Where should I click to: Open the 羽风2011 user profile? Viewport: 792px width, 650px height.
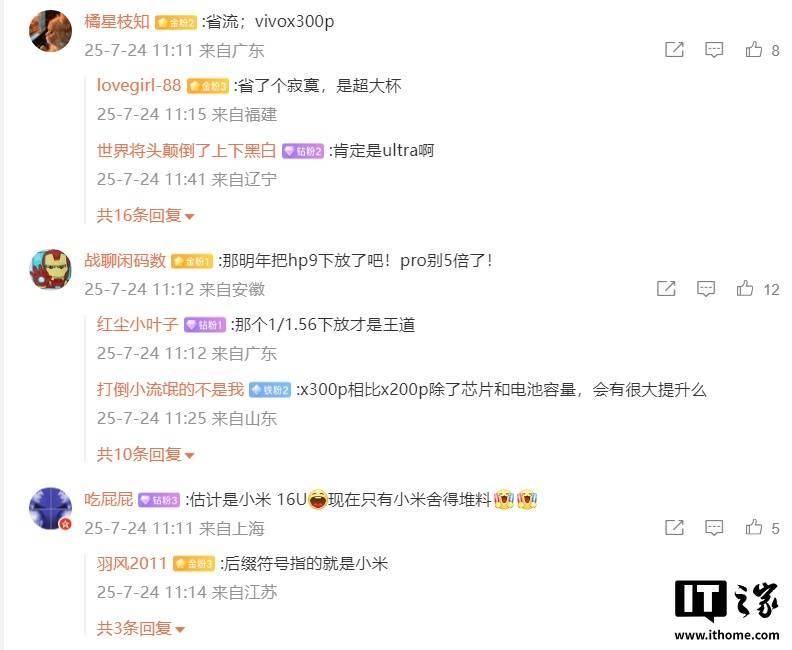pos(132,563)
